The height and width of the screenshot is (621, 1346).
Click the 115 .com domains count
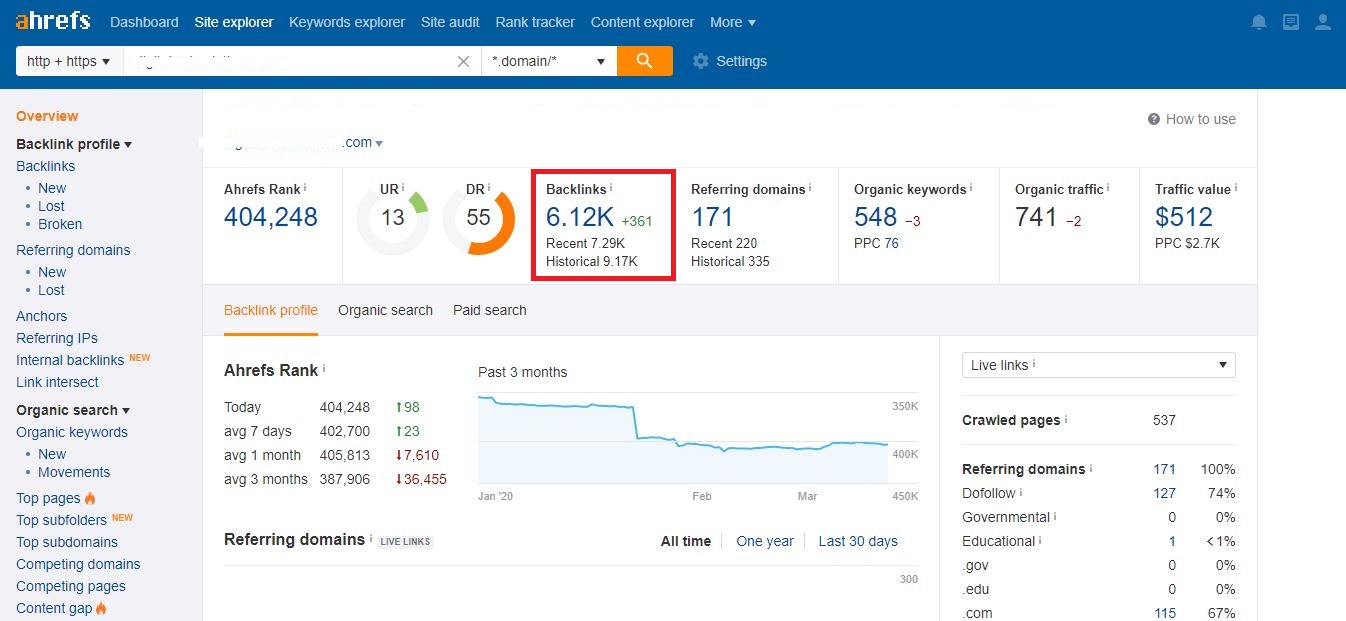click(x=1165, y=613)
